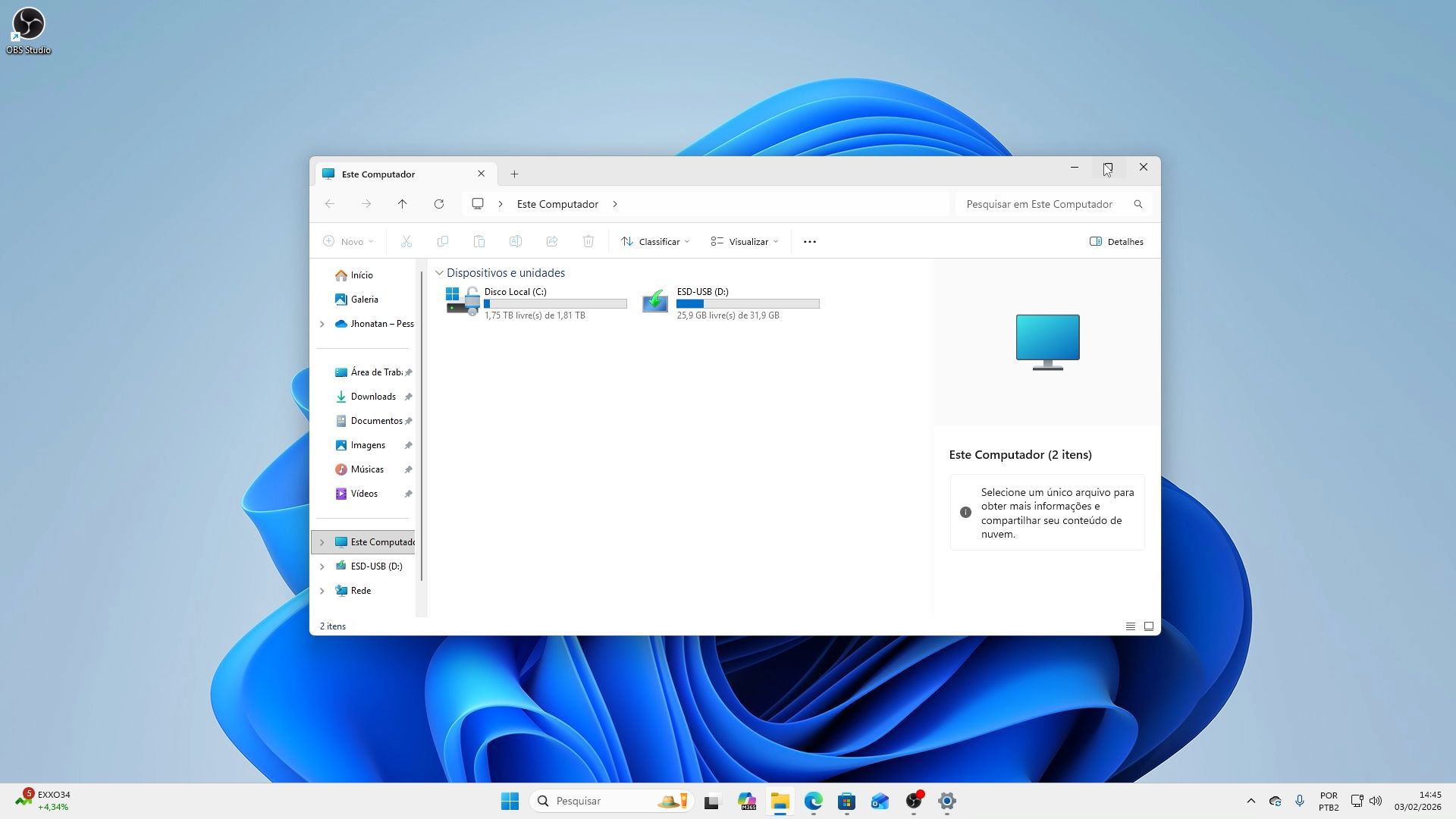Click the search magnifier icon in Explorer
The width and height of the screenshot is (1456, 819).
pos(1137,204)
